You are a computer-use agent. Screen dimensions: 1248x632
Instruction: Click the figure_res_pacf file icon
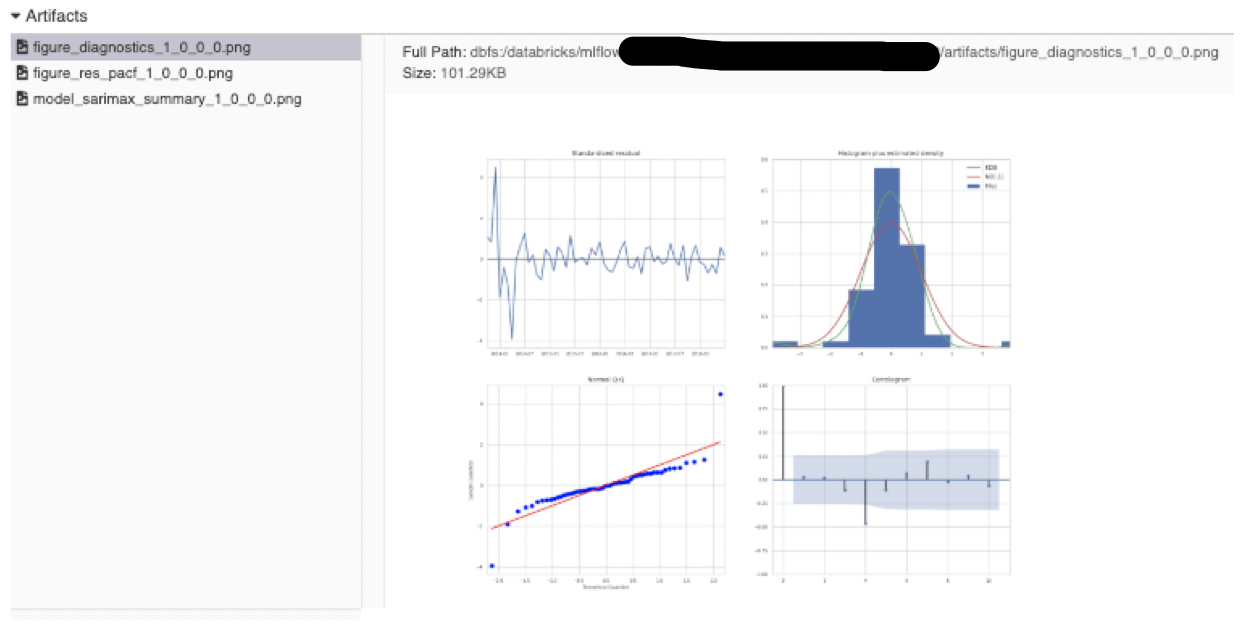point(22,73)
